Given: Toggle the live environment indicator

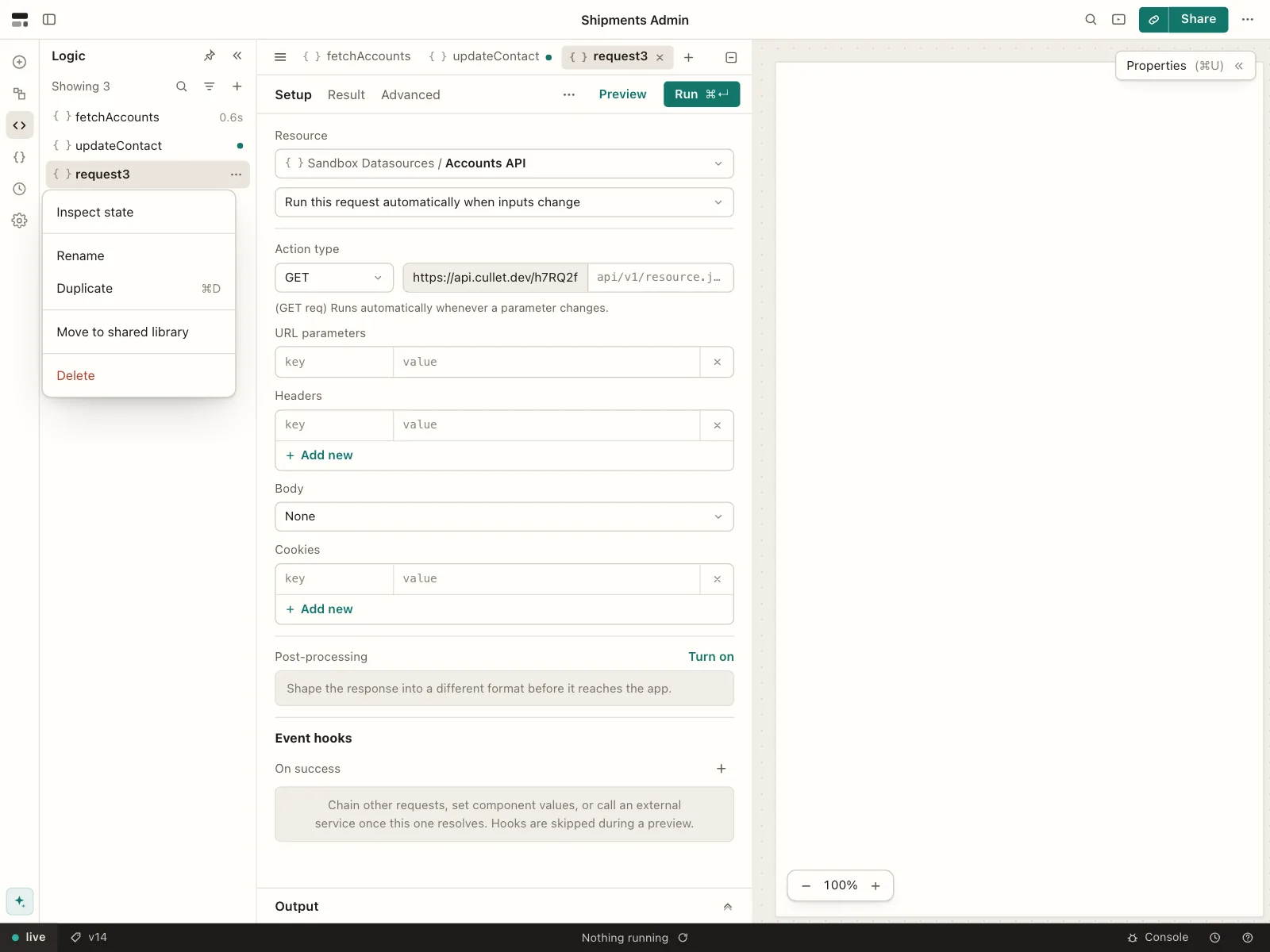Looking at the screenshot, I should point(29,938).
